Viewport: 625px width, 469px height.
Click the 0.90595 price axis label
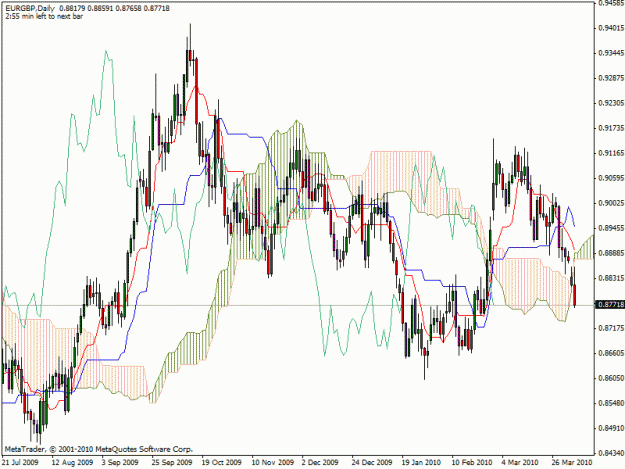(611, 178)
